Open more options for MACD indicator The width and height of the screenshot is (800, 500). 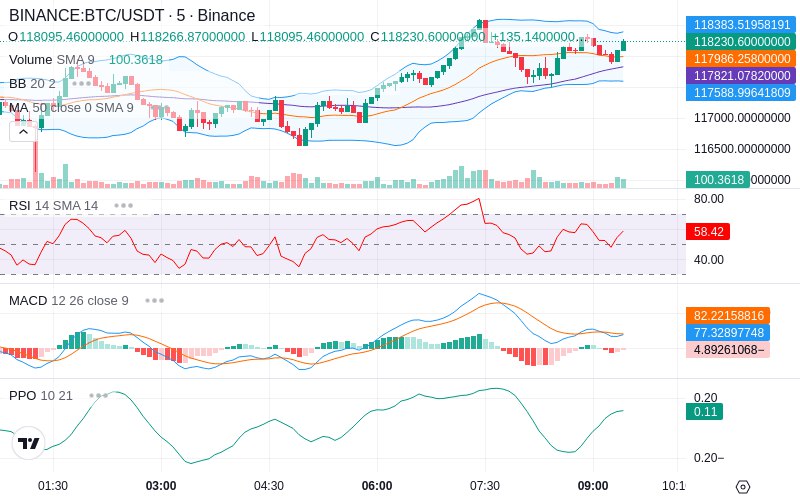coord(154,301)
